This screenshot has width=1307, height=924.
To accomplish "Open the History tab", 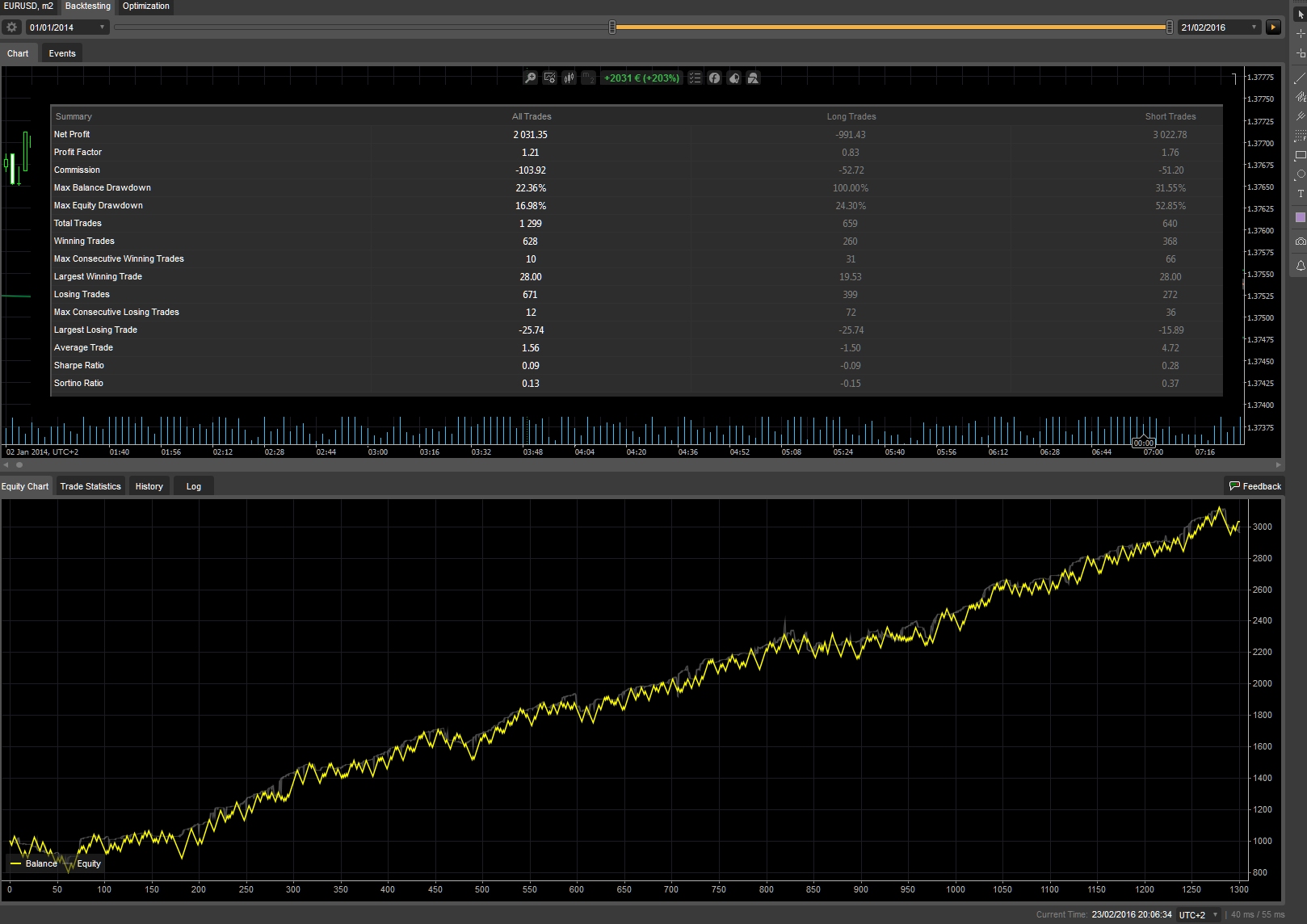I will [x=149, y=486].
